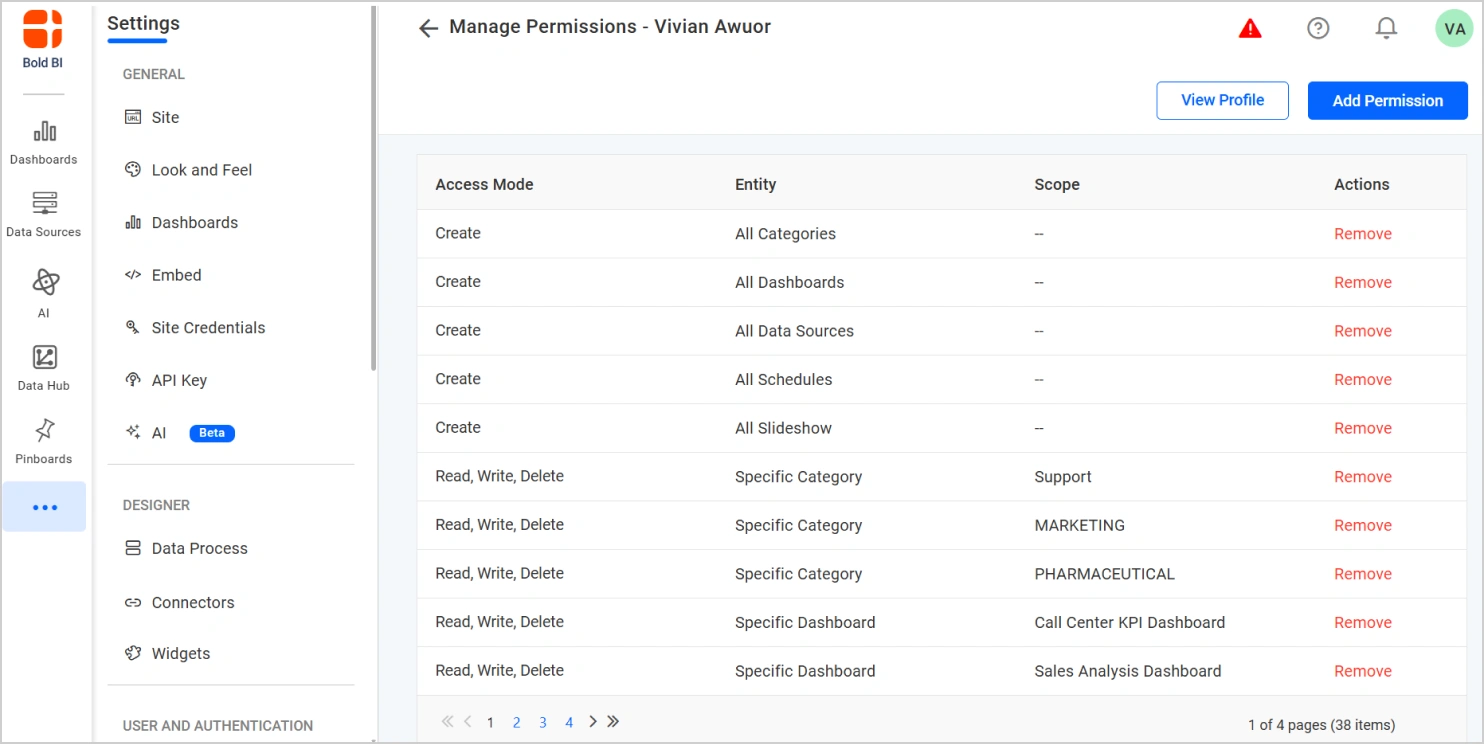Click the Widgets puzzle icon
1484x744 pixels.
[133, 653]
